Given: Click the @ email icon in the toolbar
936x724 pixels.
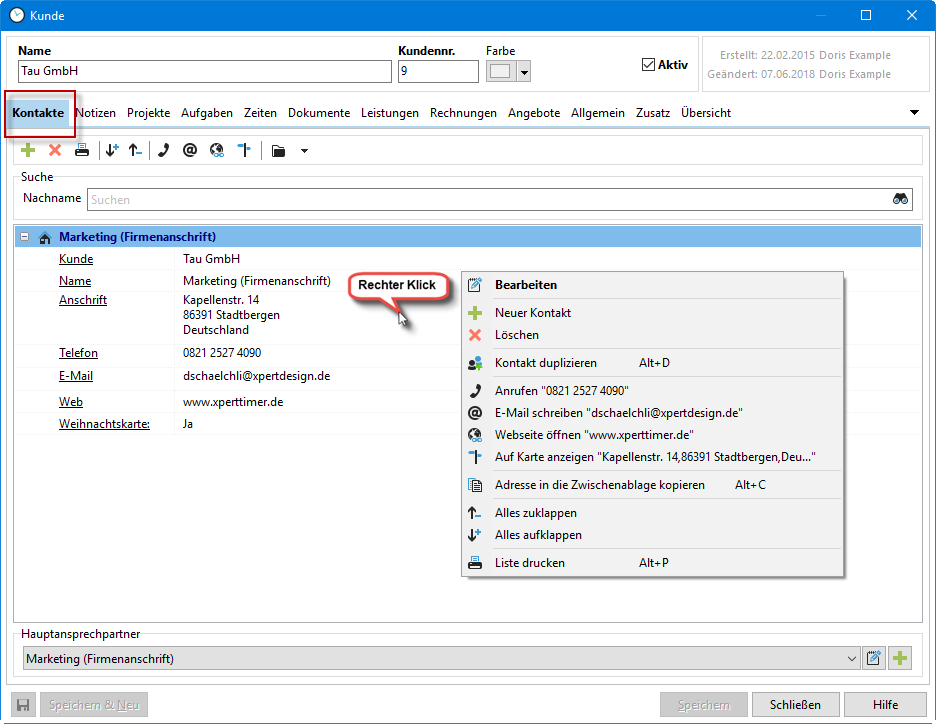Looking at the screenshot, I should tap(190, 151).
